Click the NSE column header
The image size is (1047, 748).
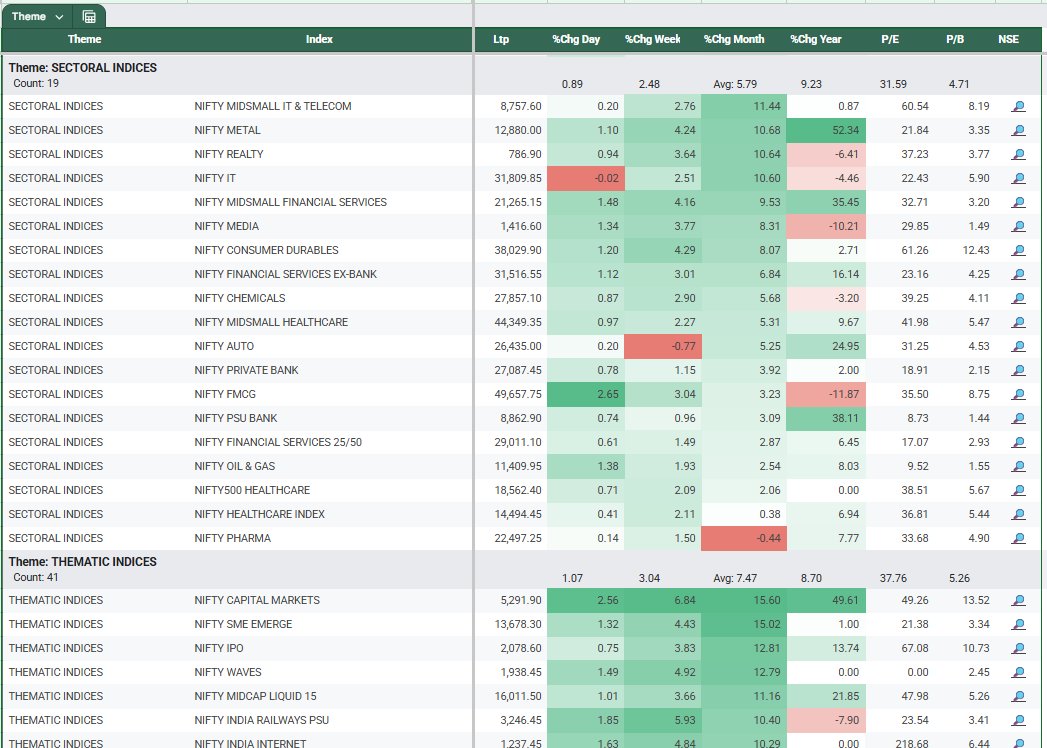pyautogui.click(x=1008, y=39)
